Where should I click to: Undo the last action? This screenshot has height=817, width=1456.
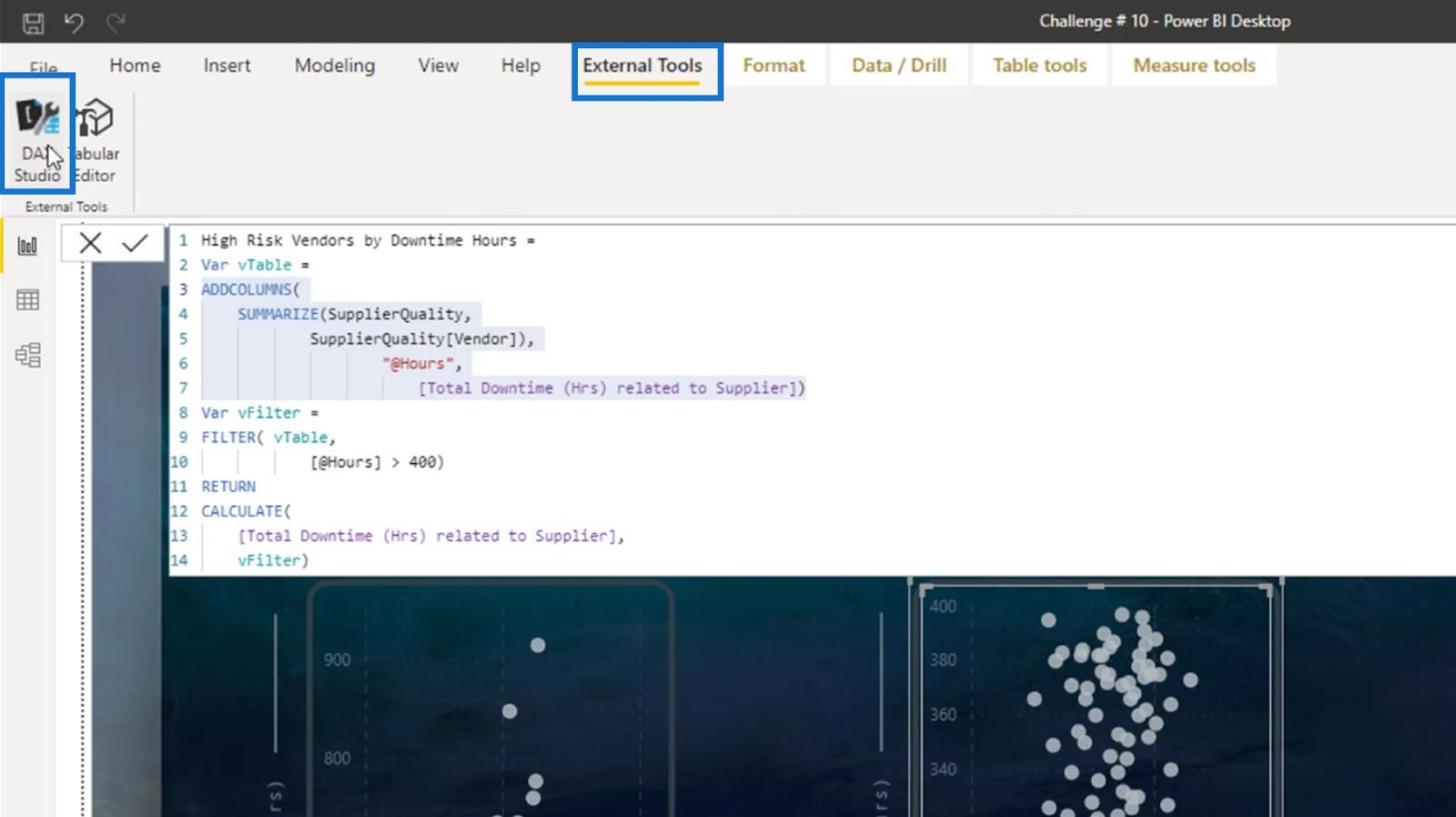coord(74,23)
